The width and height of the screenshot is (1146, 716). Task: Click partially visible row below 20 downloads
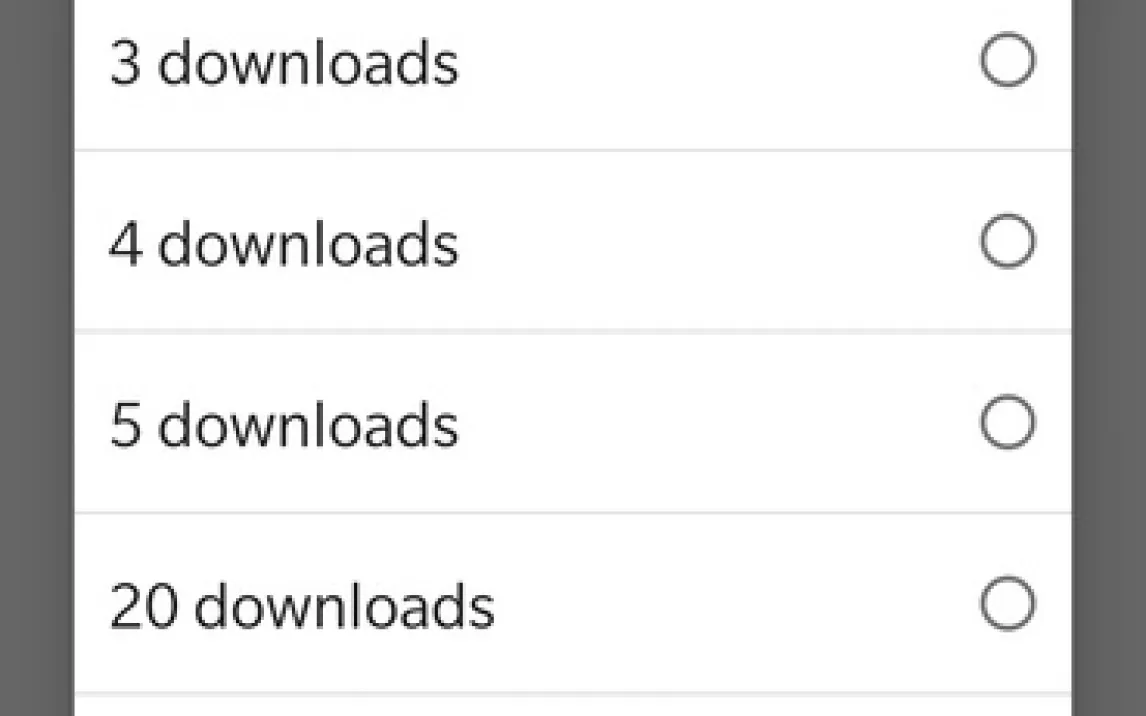573,705
